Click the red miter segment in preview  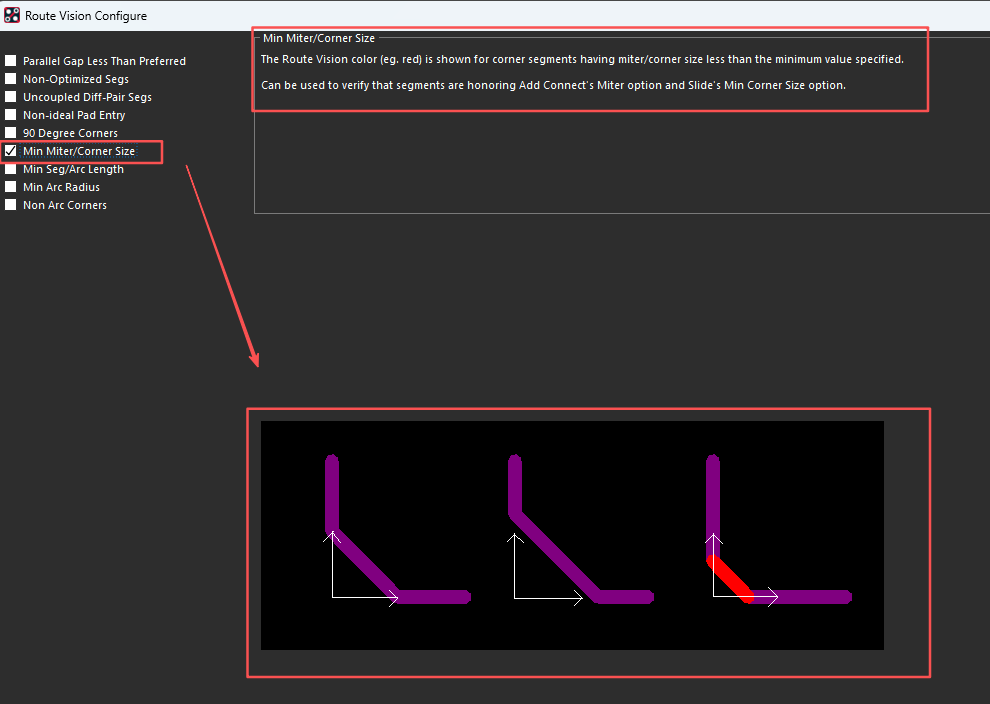click(730, 580)
